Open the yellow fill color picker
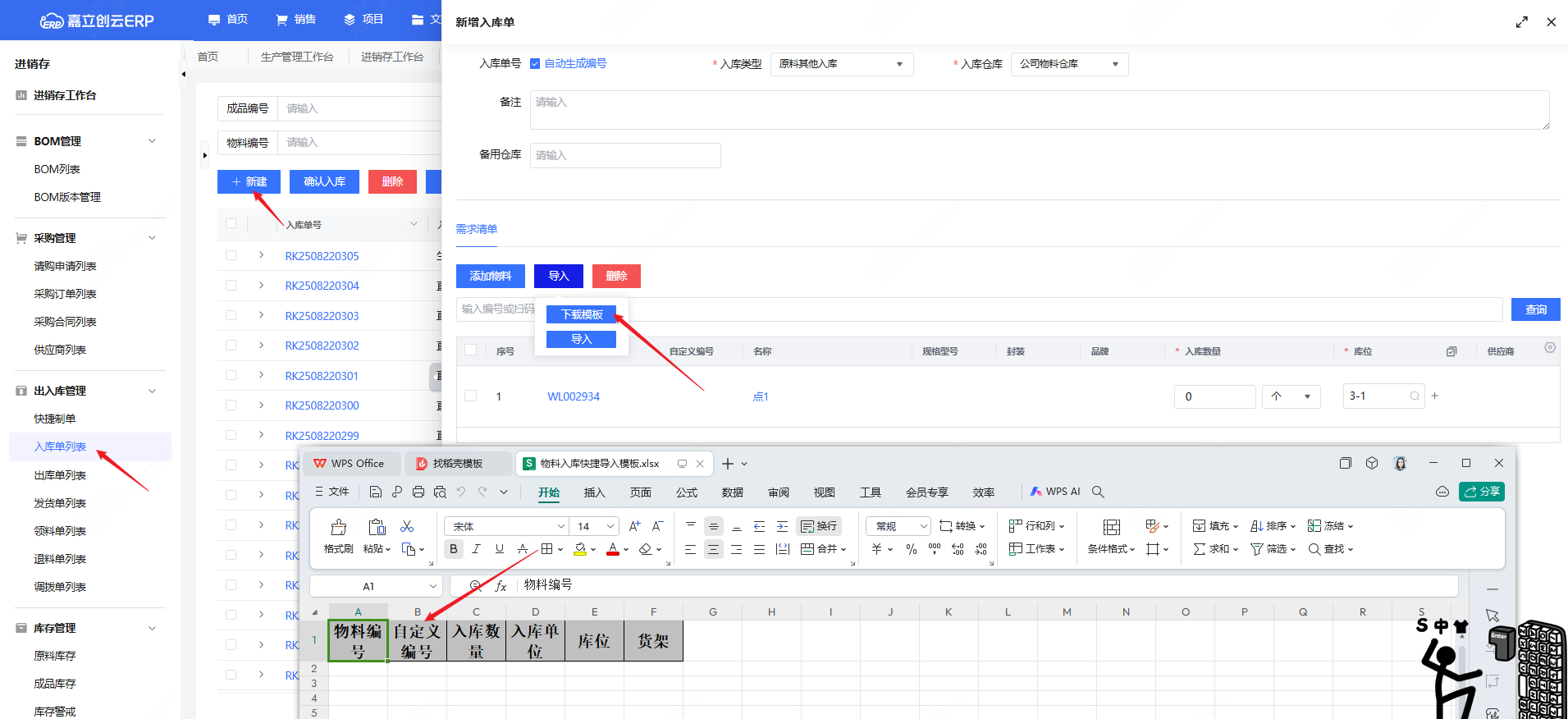 coord(593,549)
